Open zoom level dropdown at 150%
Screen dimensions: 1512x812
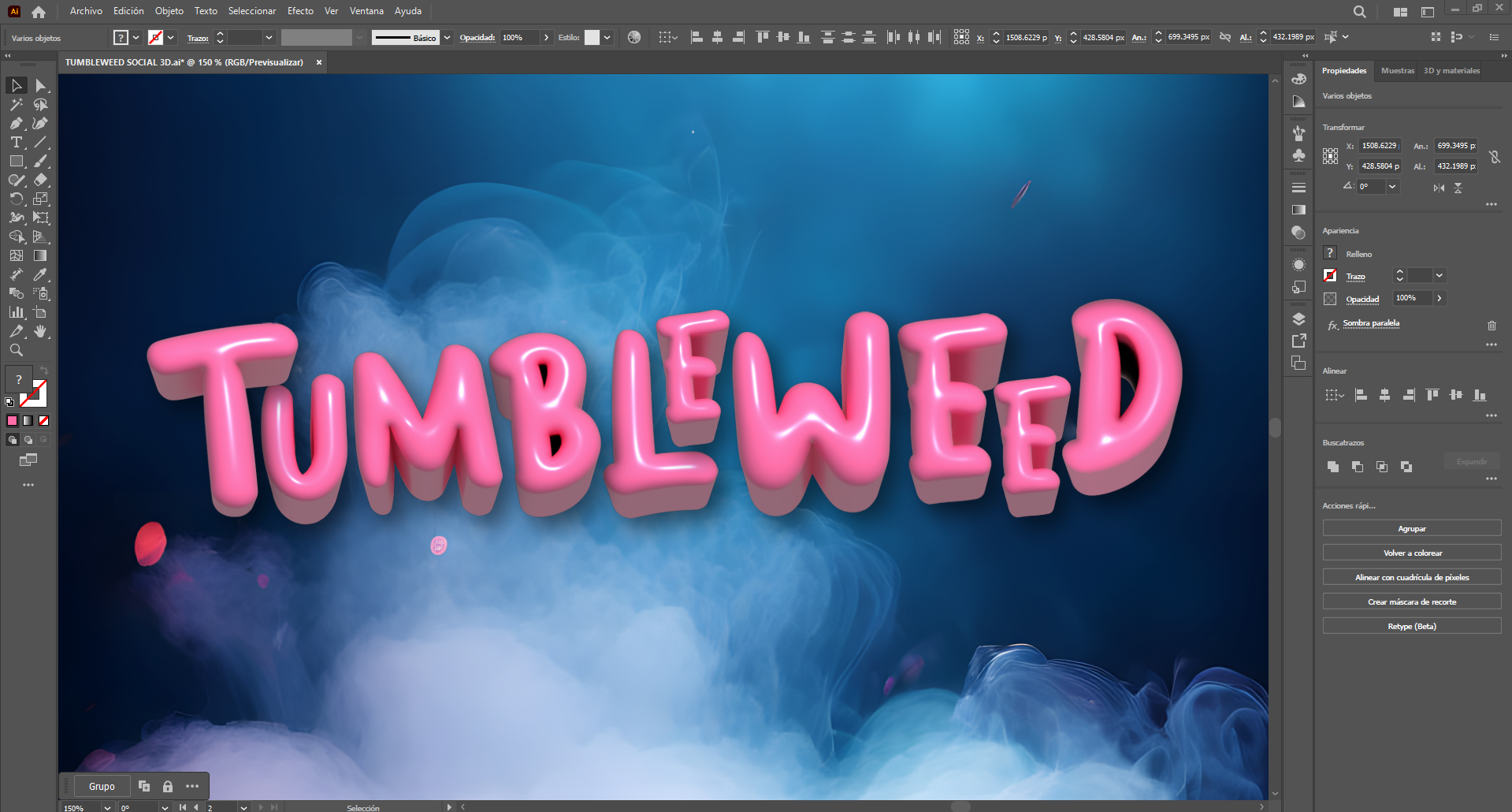click(106, 807)
